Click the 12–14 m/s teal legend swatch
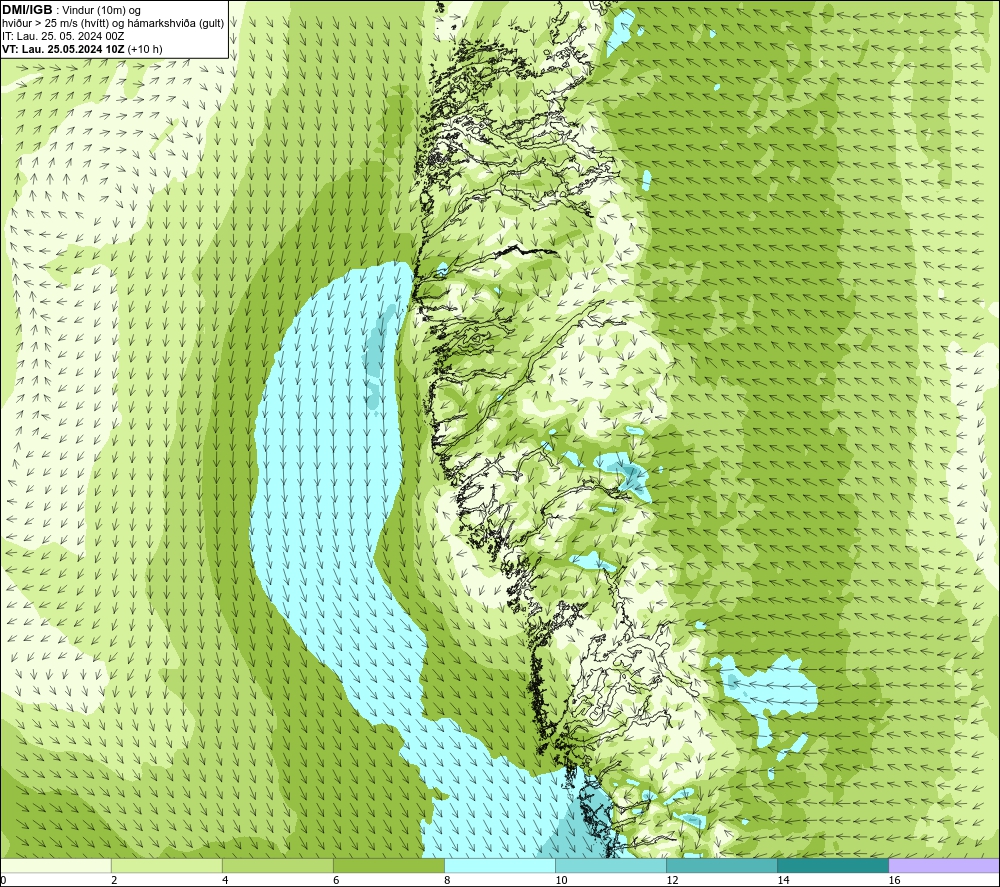The width and height of the screenshot is (1000, 887). [721, 866]
